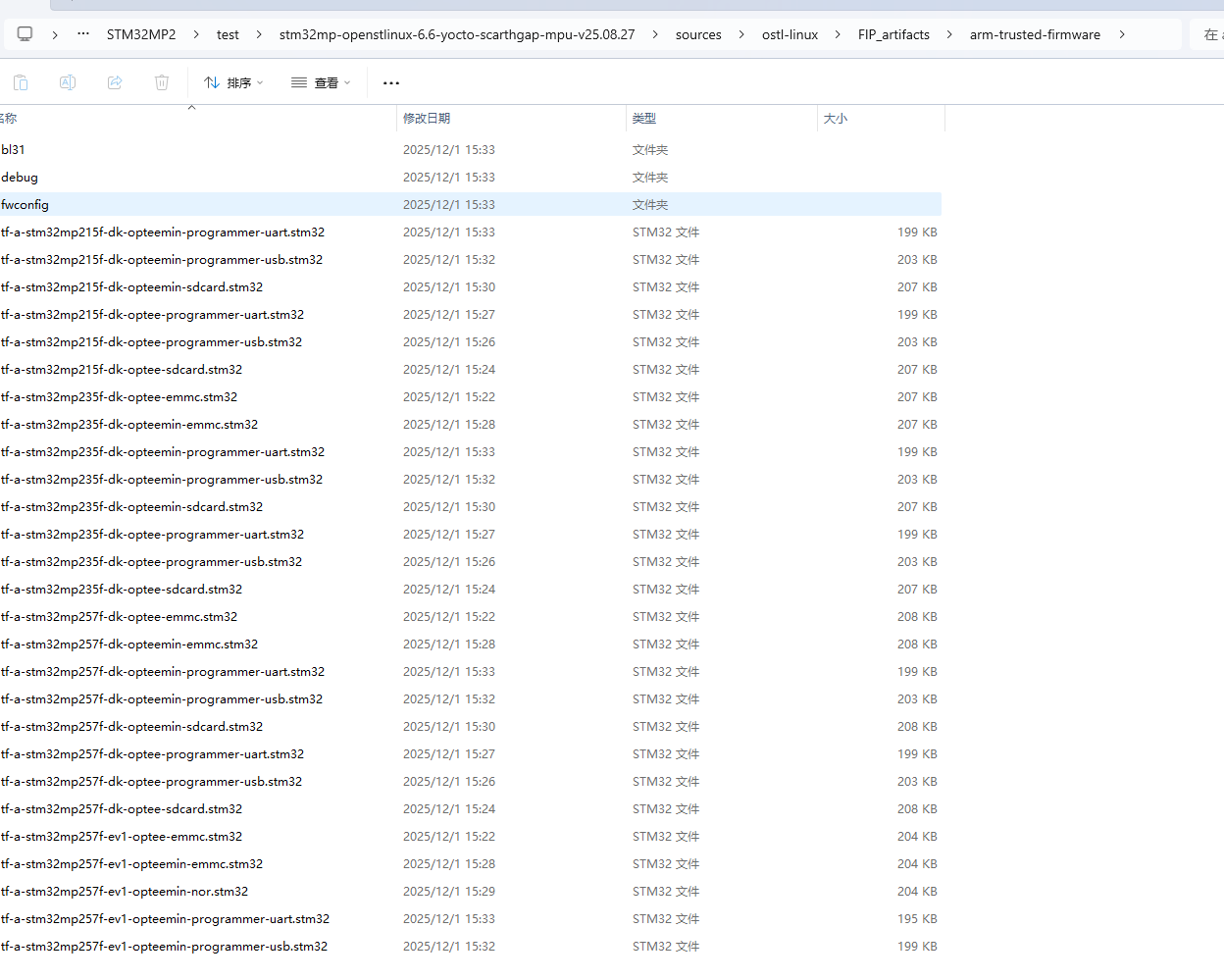
Task: Click the This PC monitor icon in address bar
Action: coord(25,34)
